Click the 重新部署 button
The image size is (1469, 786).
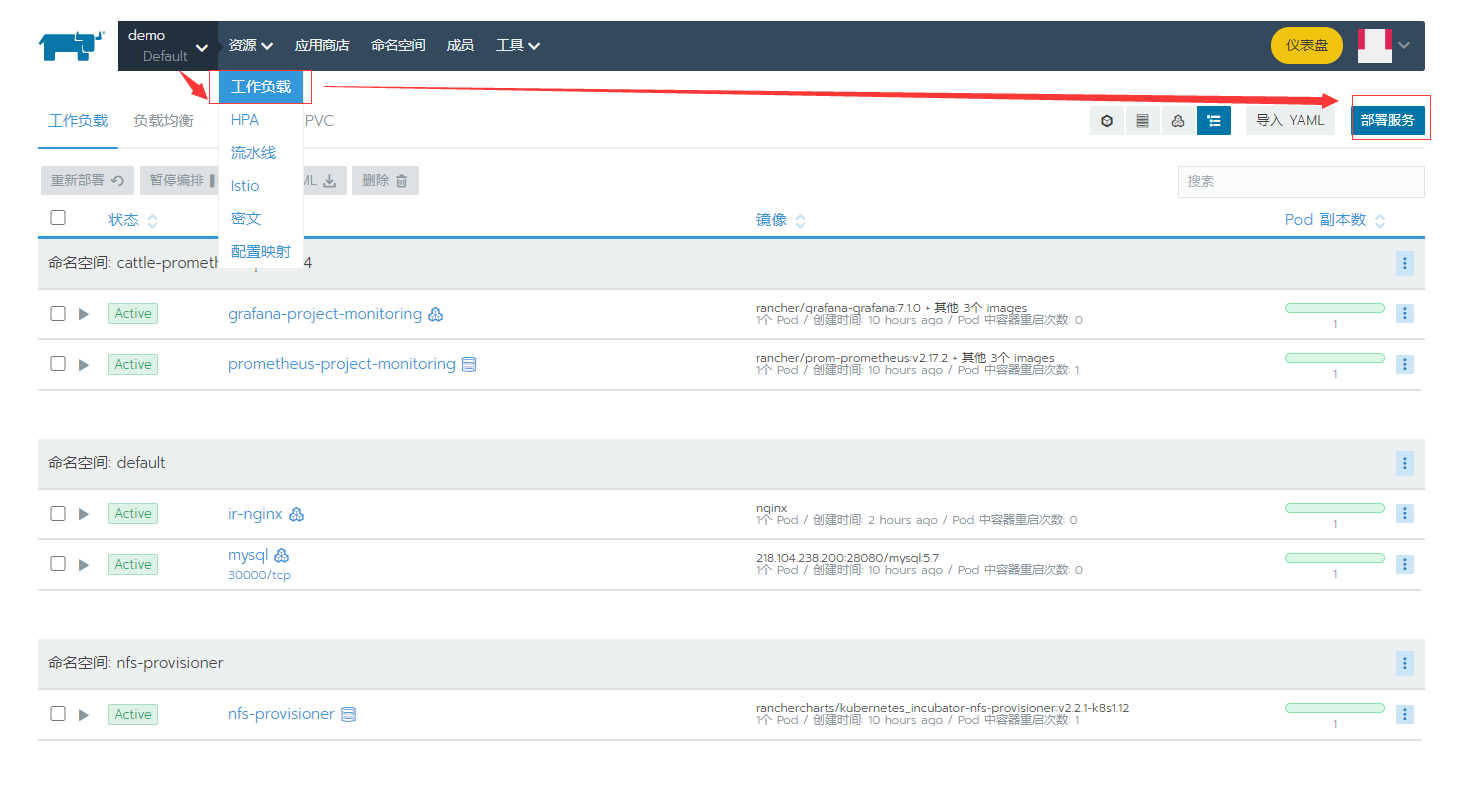pos(87,181)
